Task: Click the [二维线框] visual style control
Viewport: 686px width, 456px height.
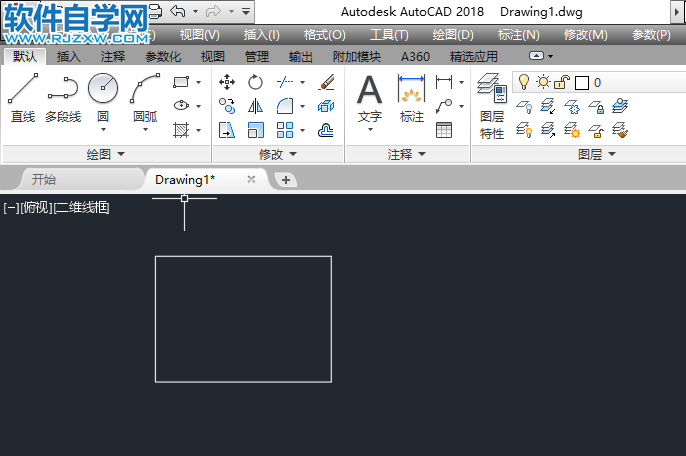Action: pyautogui.click(x=81, y=207)
